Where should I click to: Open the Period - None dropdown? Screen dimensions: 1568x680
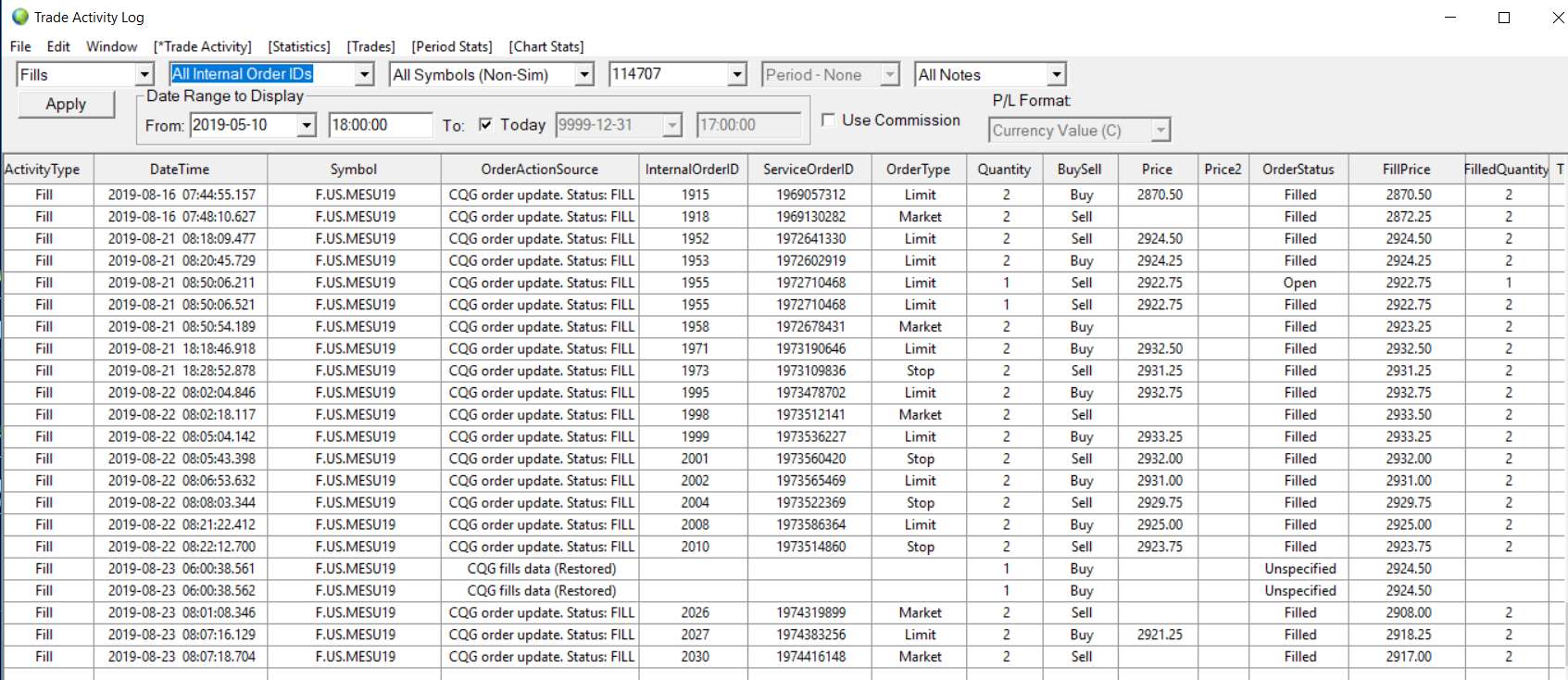pyautogui.click(x=890, y=75)
